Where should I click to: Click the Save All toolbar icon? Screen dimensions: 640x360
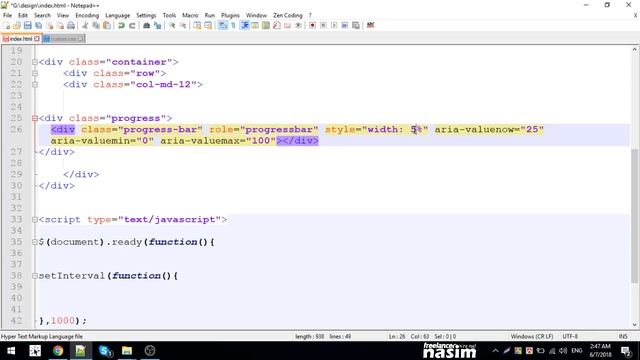pos(39,25)
